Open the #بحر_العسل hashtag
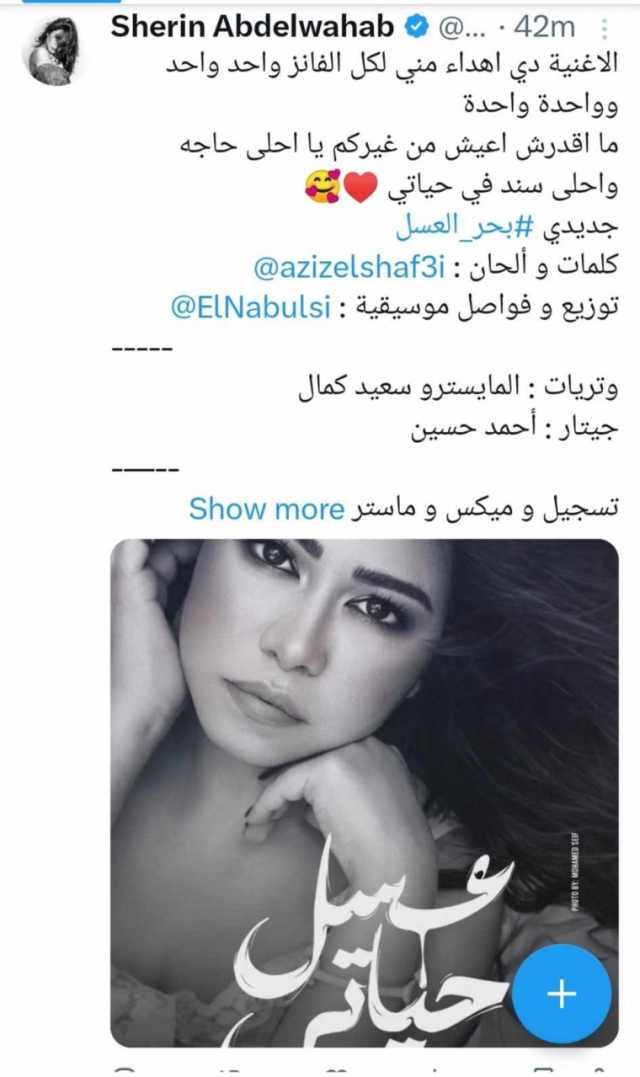Screen dimensions: 640x1077 tap(462, 227)
